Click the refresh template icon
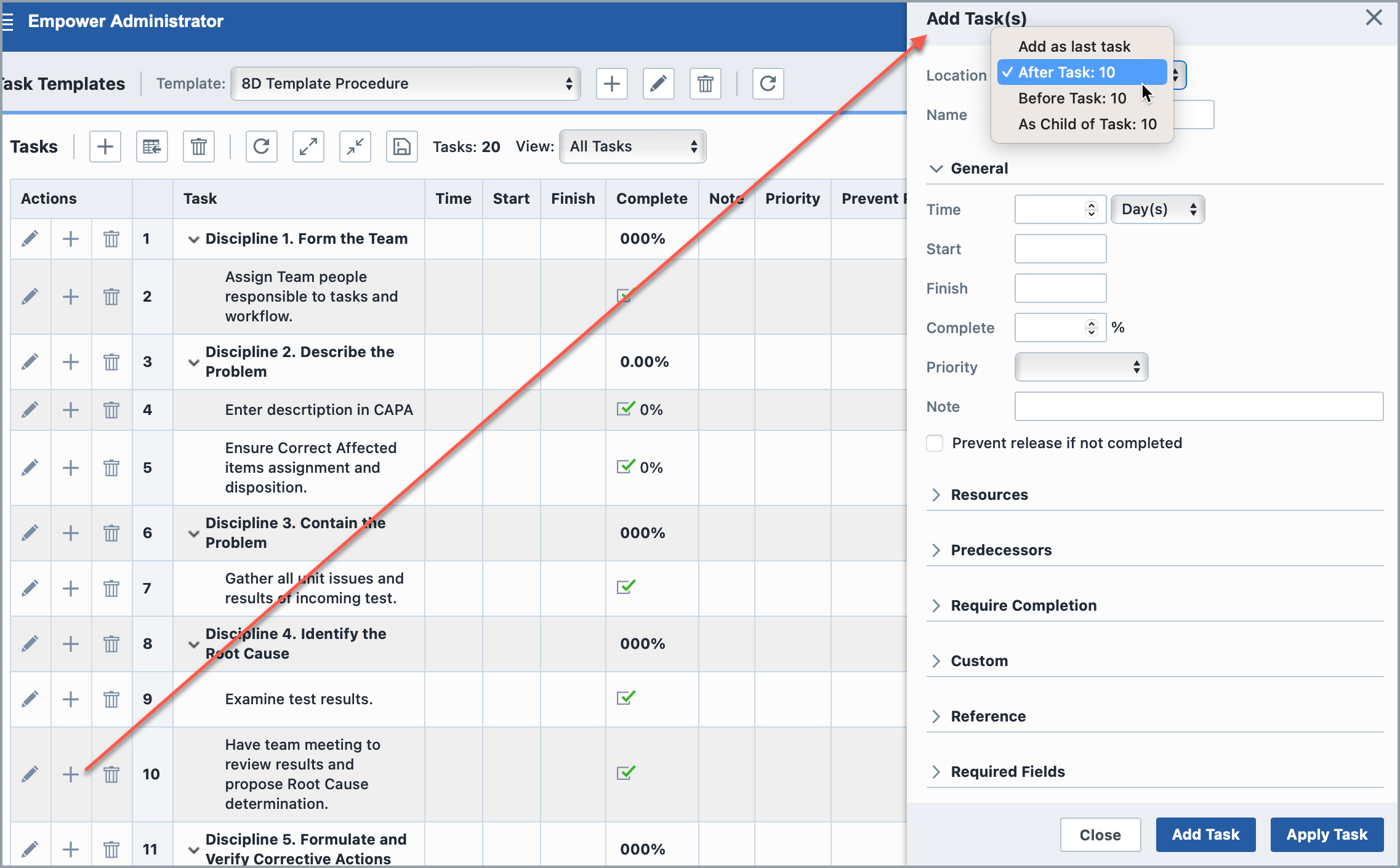This screenshot has width=1400, height=868. 768,84
